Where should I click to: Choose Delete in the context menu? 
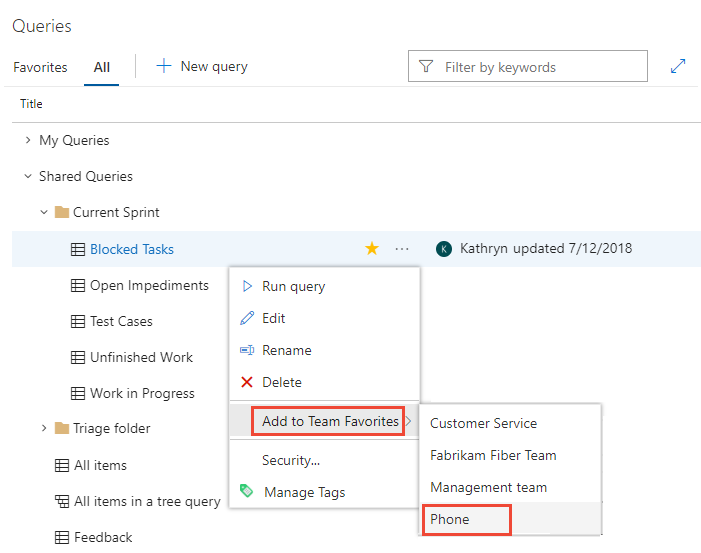coord(281,382)
